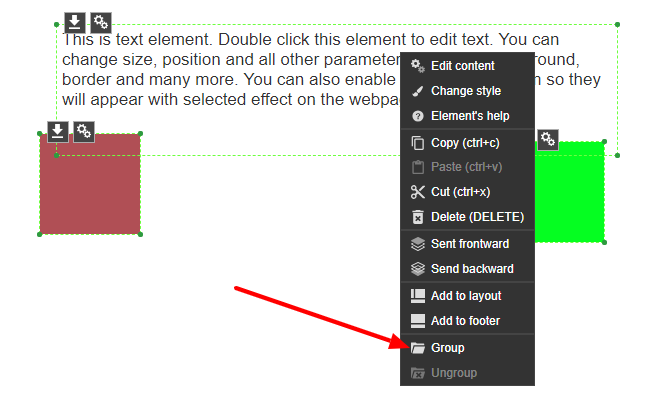Select the bright green square element
665x395 pixels.
pyautogui.click(x=570, y=192)
